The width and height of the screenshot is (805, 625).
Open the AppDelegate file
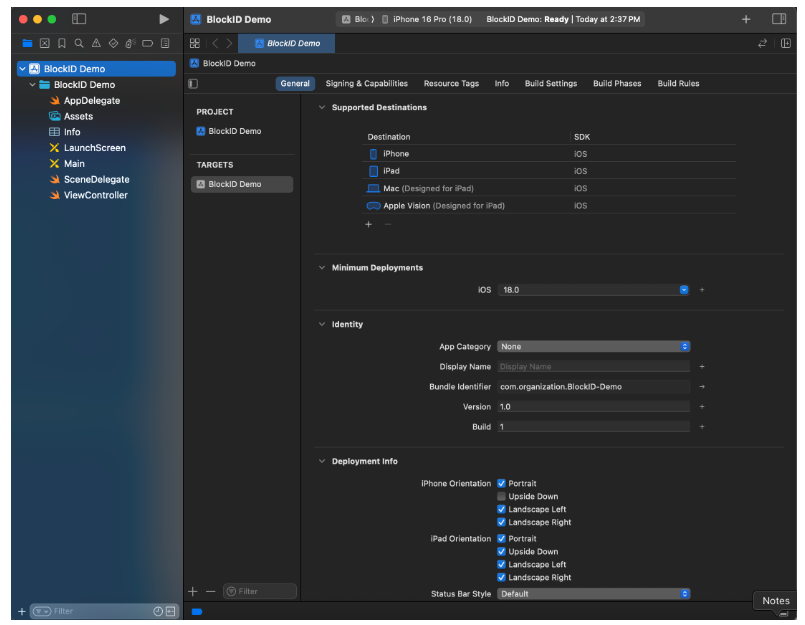[x=91, y=101]
